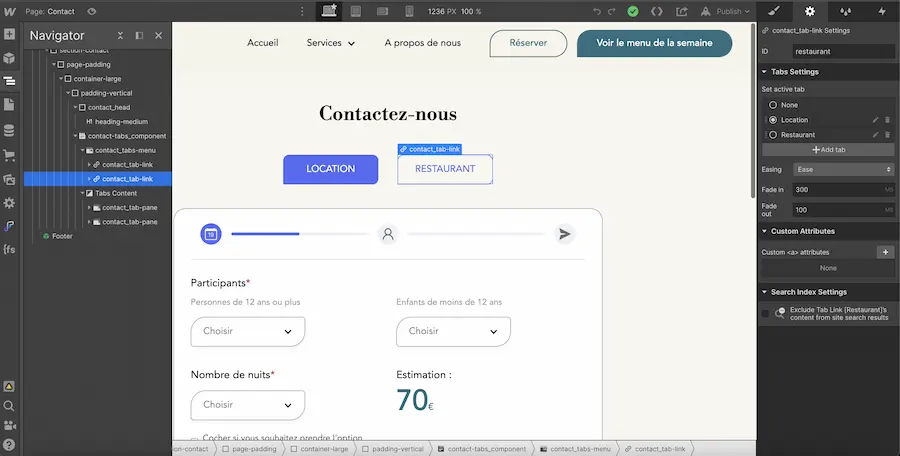Close the Navigator panel
This screenshot has height=456, width=900.
159,36
